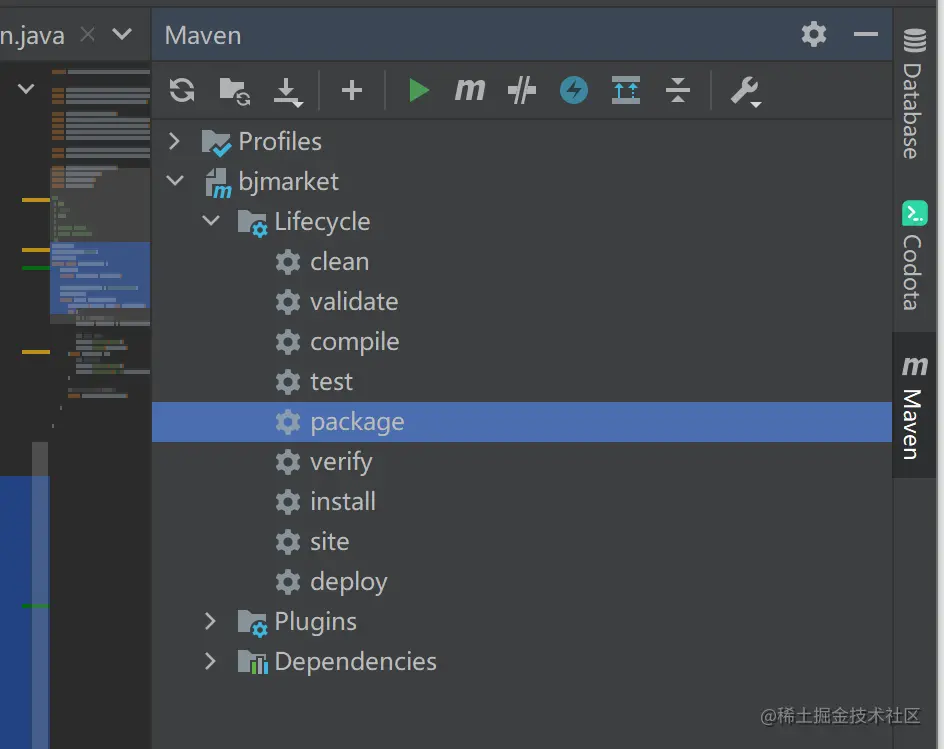This screenshot has width=944, height=749.
Task: Click the Profiles folder icon
Action: [216, 143]
